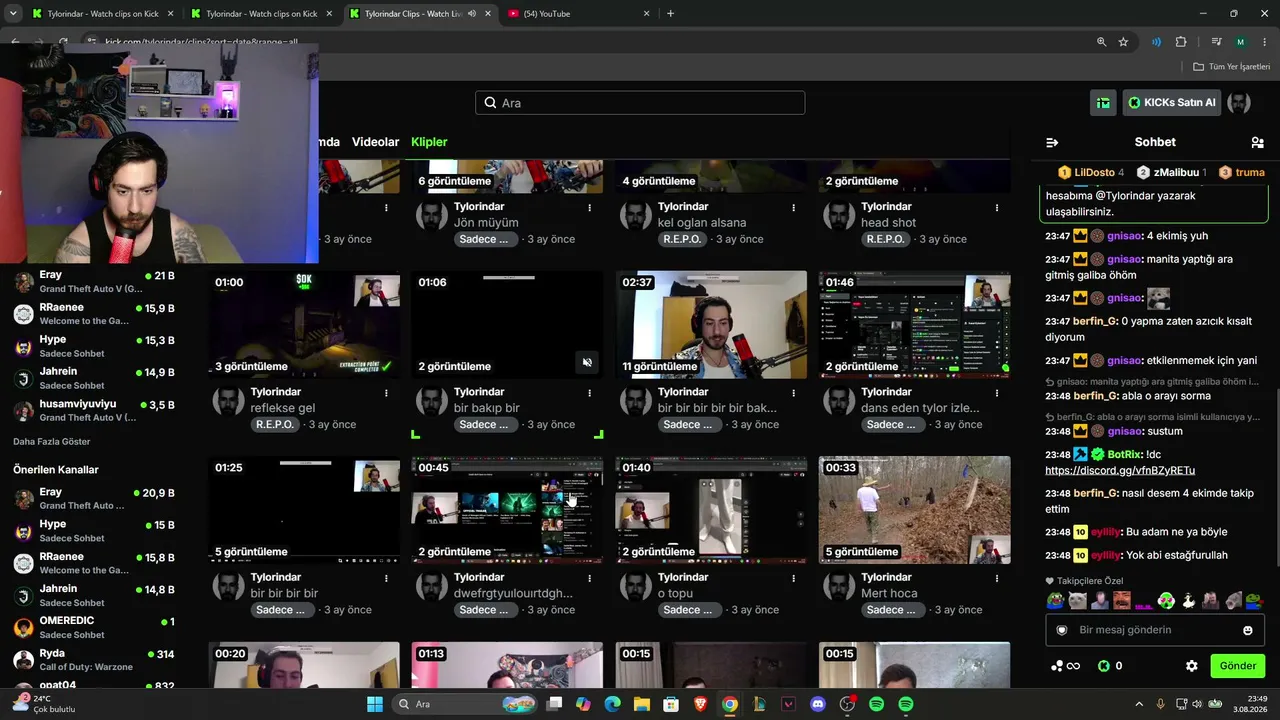Open Discord from the taskbar
This screenshot has height=720, width=1280.
tap(818, 704)
